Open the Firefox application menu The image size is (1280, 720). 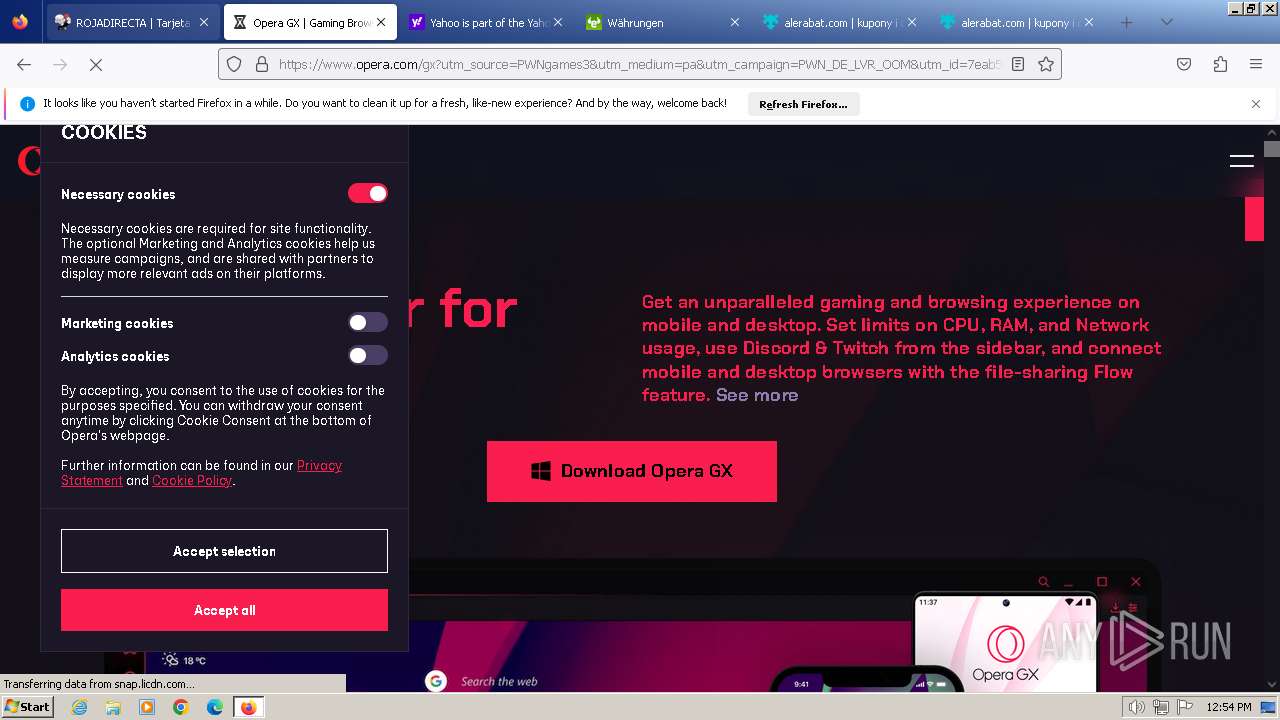click(x=1256, y=64)
